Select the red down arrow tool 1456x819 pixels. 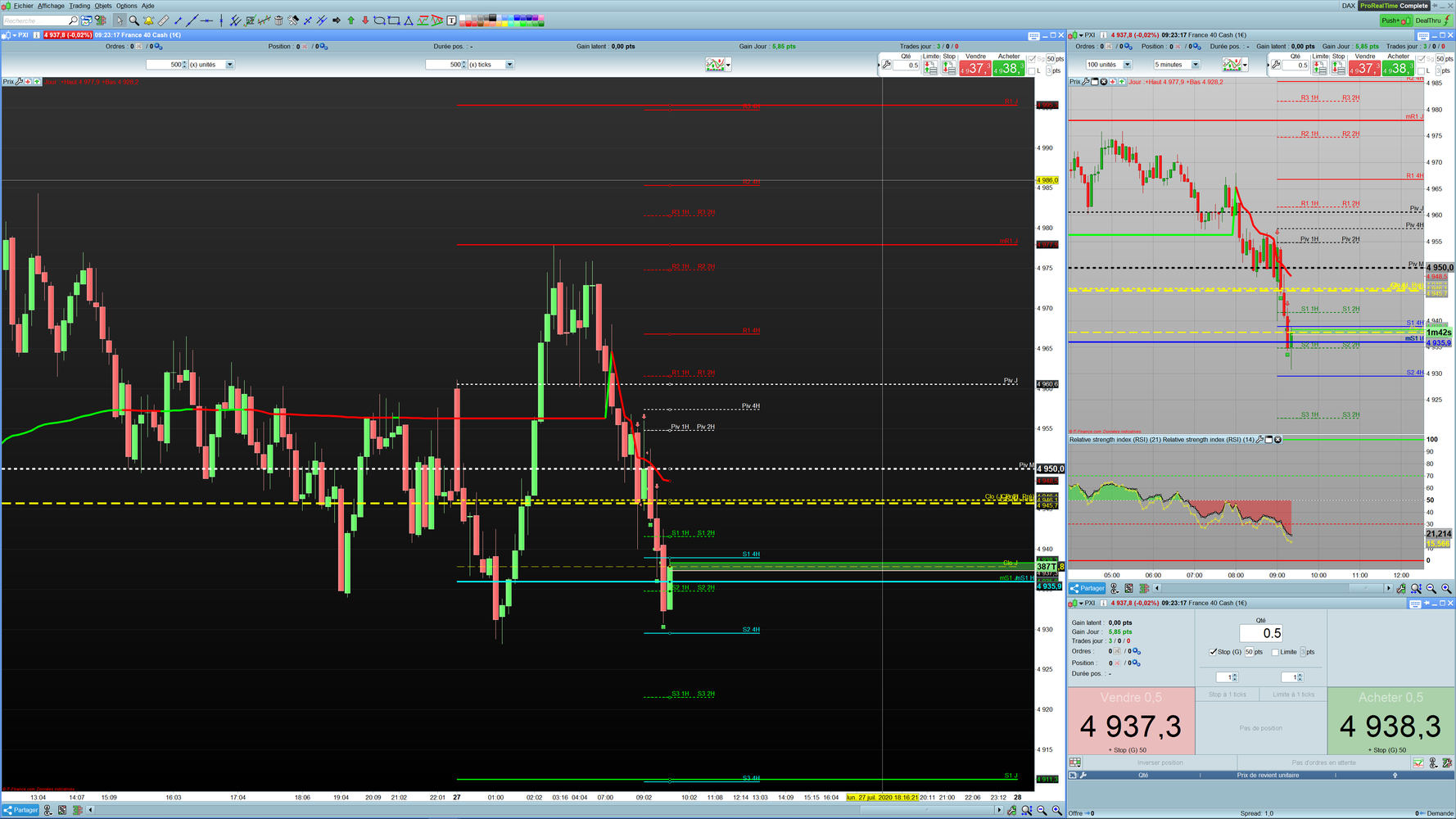[365, 20]
